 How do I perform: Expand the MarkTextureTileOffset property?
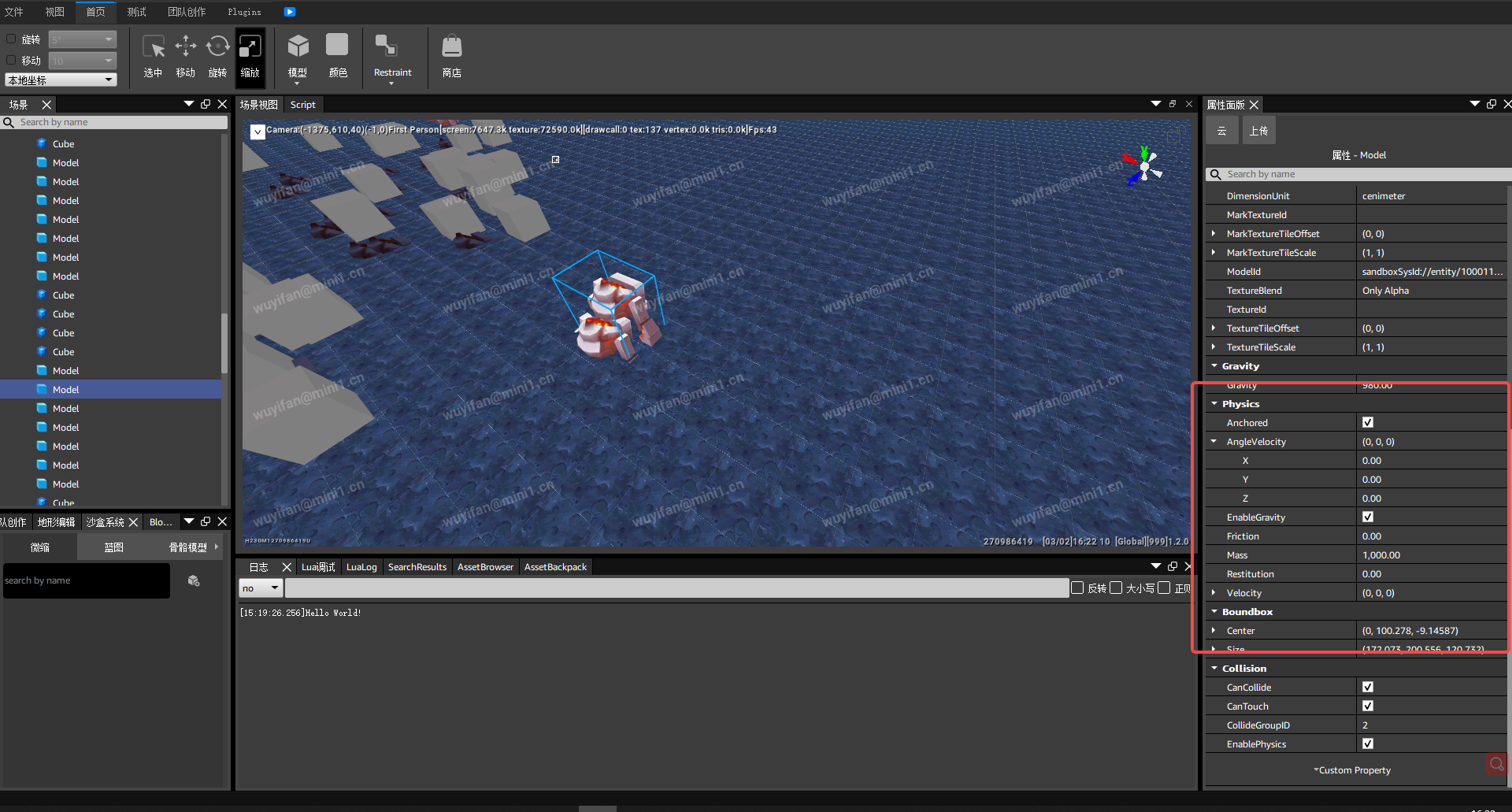(x=1214, y=233)
